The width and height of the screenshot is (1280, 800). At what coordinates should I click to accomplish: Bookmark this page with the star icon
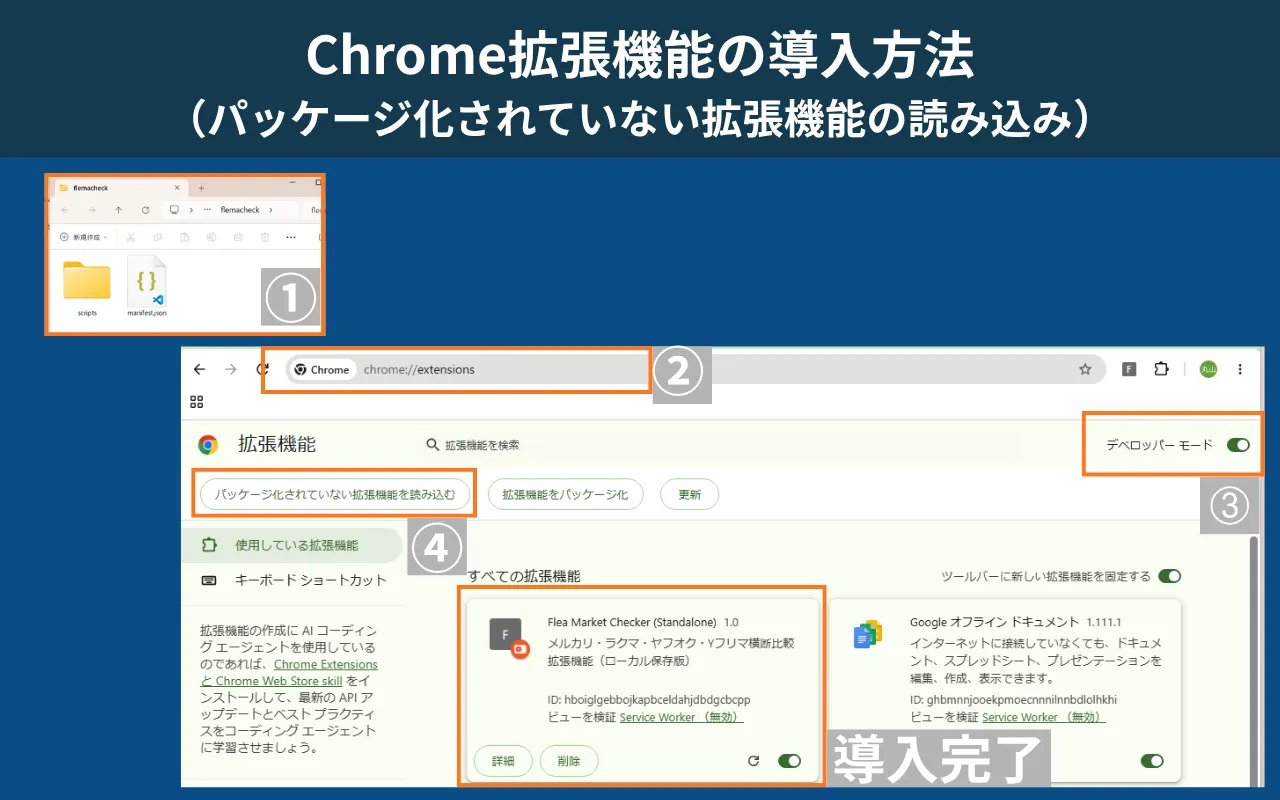(1085, 369)
